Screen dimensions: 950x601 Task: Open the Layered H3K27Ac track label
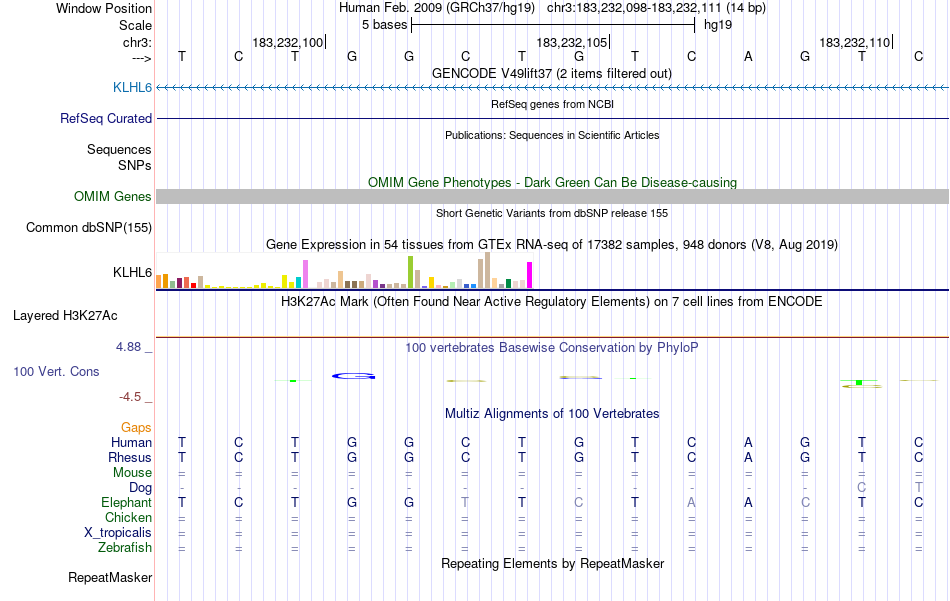coord(65,315)
